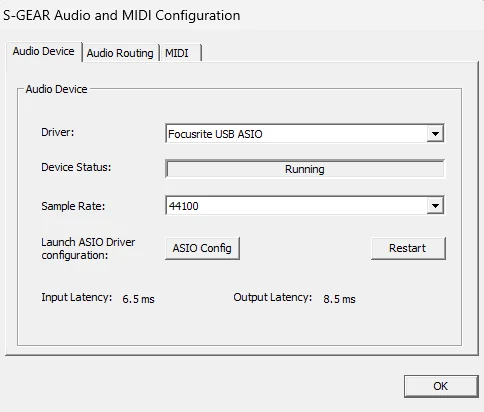Expand the Driver dropdown arrow

(435, 134)
